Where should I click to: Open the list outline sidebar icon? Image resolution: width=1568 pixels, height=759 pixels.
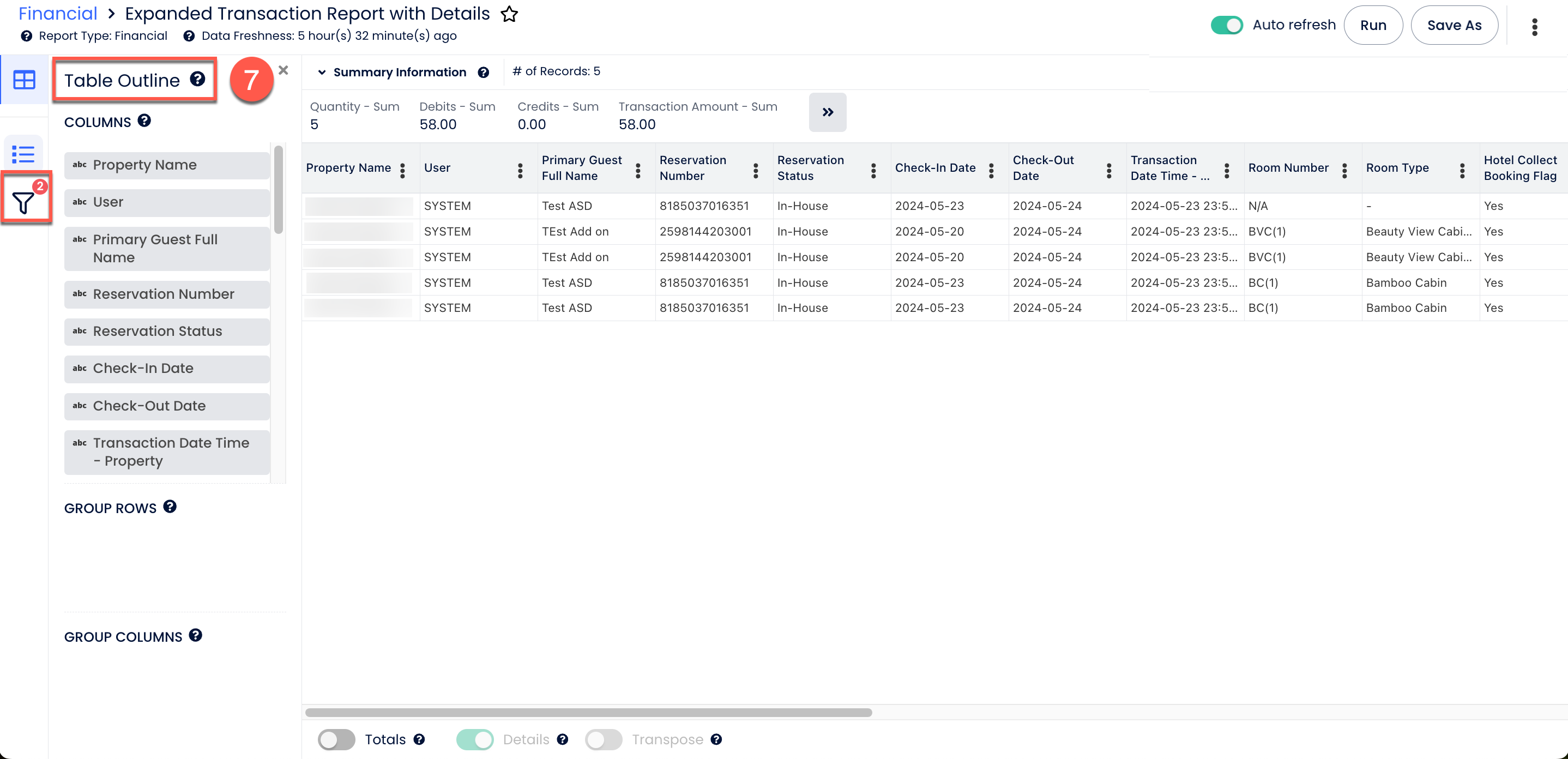coord(24,153)
